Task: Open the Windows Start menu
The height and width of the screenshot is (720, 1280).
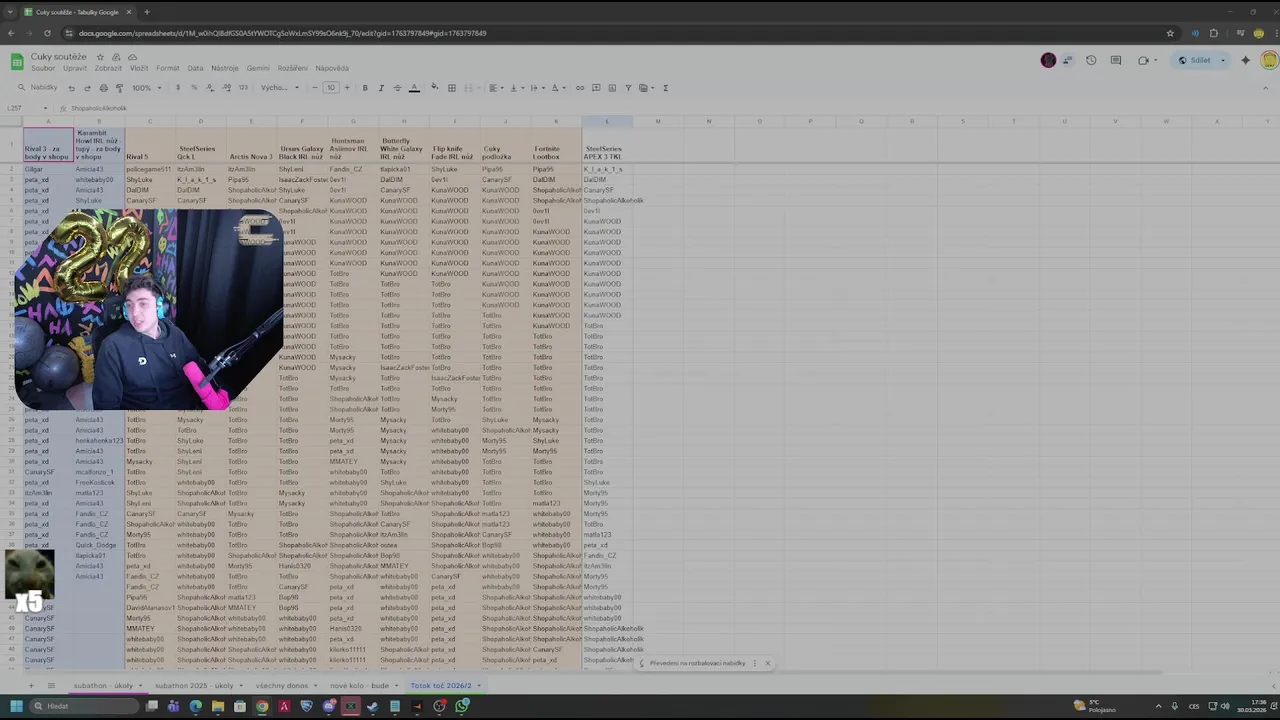Action: pyautogui.click(x=16, y=706)
